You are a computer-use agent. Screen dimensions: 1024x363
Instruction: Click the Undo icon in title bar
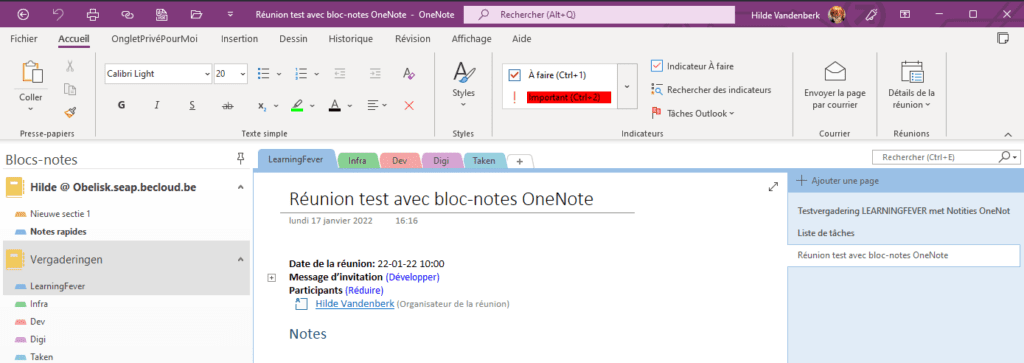[59, 14]
